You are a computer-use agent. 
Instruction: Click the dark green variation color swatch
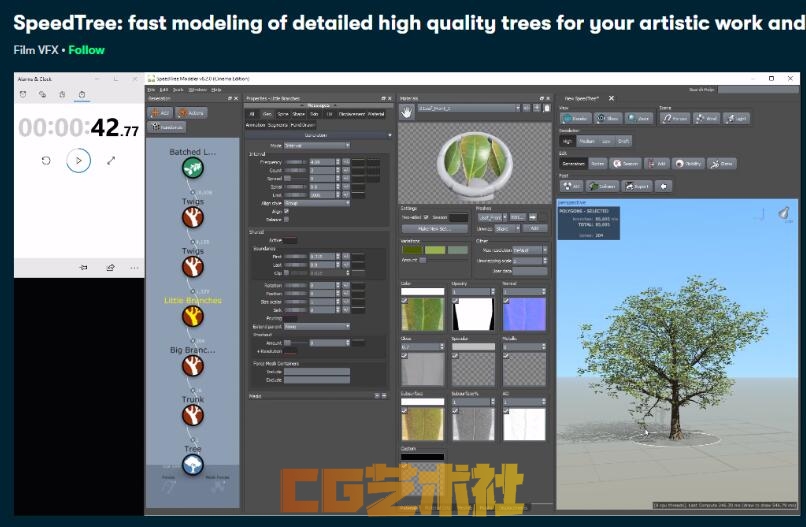412,250
